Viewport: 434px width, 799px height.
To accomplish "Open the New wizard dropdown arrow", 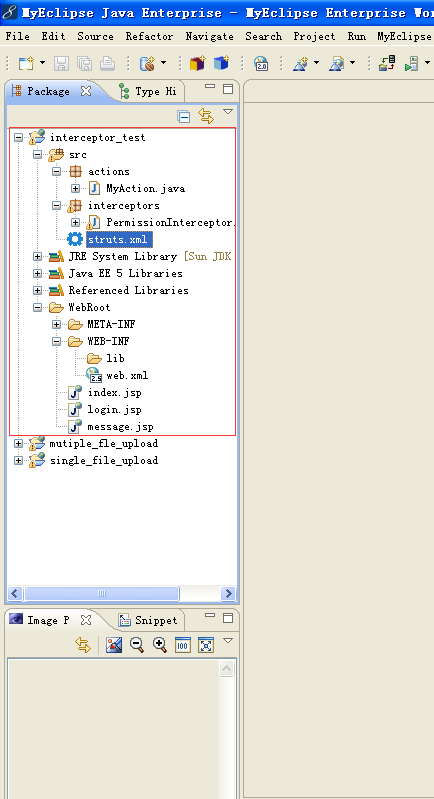I will click(42, 63).
